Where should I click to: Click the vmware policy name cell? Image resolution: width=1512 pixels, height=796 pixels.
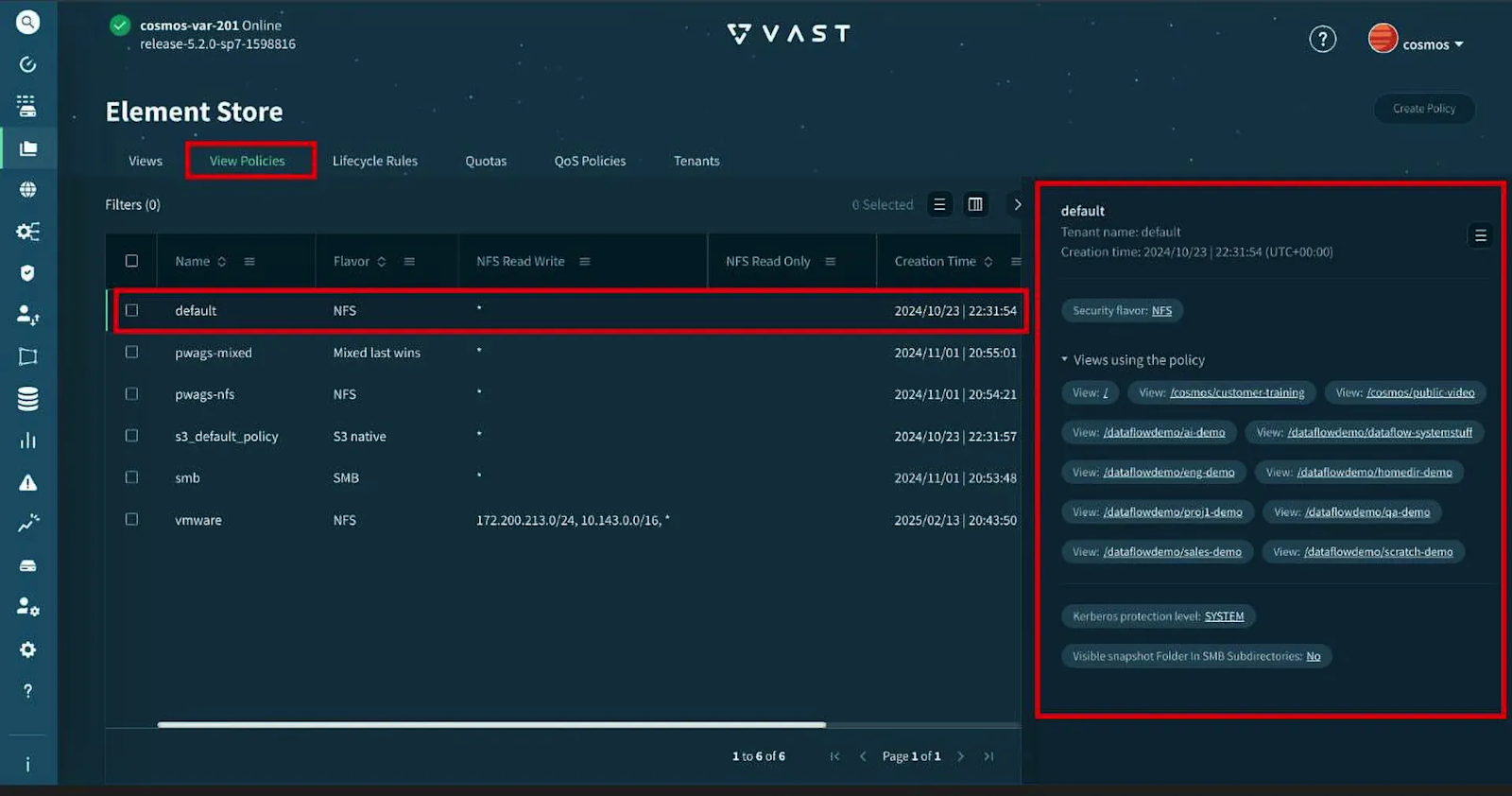198,520
